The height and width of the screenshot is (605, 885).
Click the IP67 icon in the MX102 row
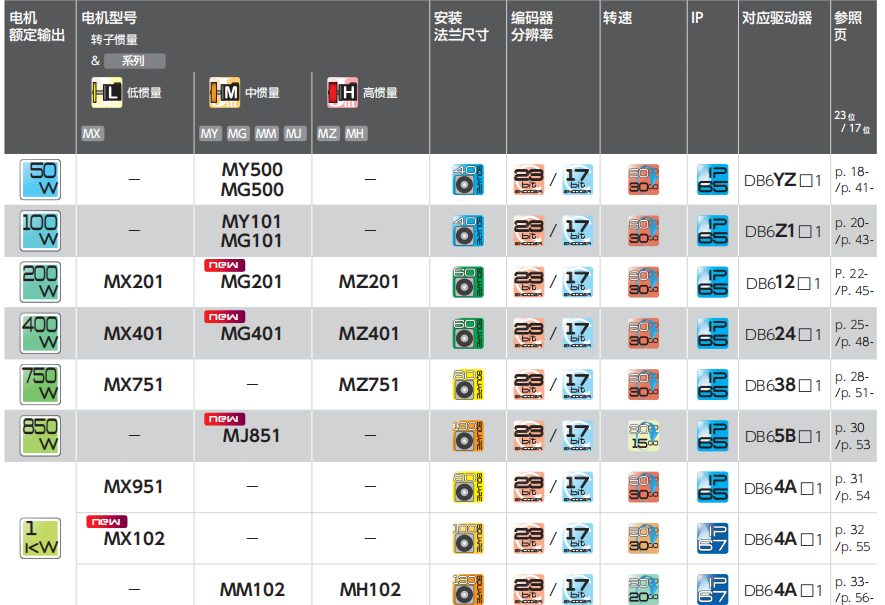point(712,537)
